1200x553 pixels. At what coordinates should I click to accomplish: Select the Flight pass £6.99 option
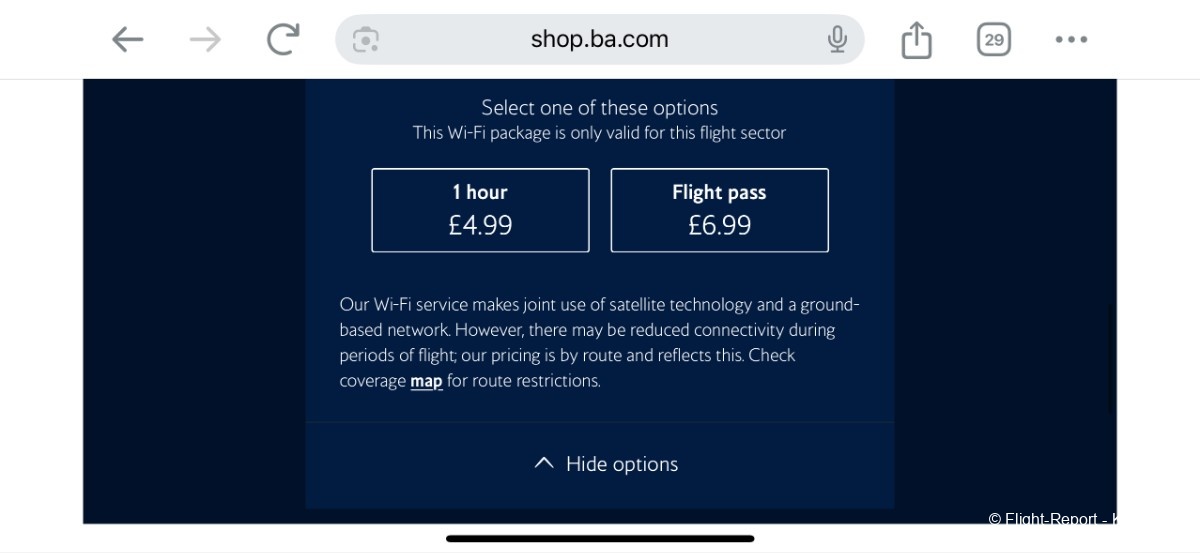719,210
